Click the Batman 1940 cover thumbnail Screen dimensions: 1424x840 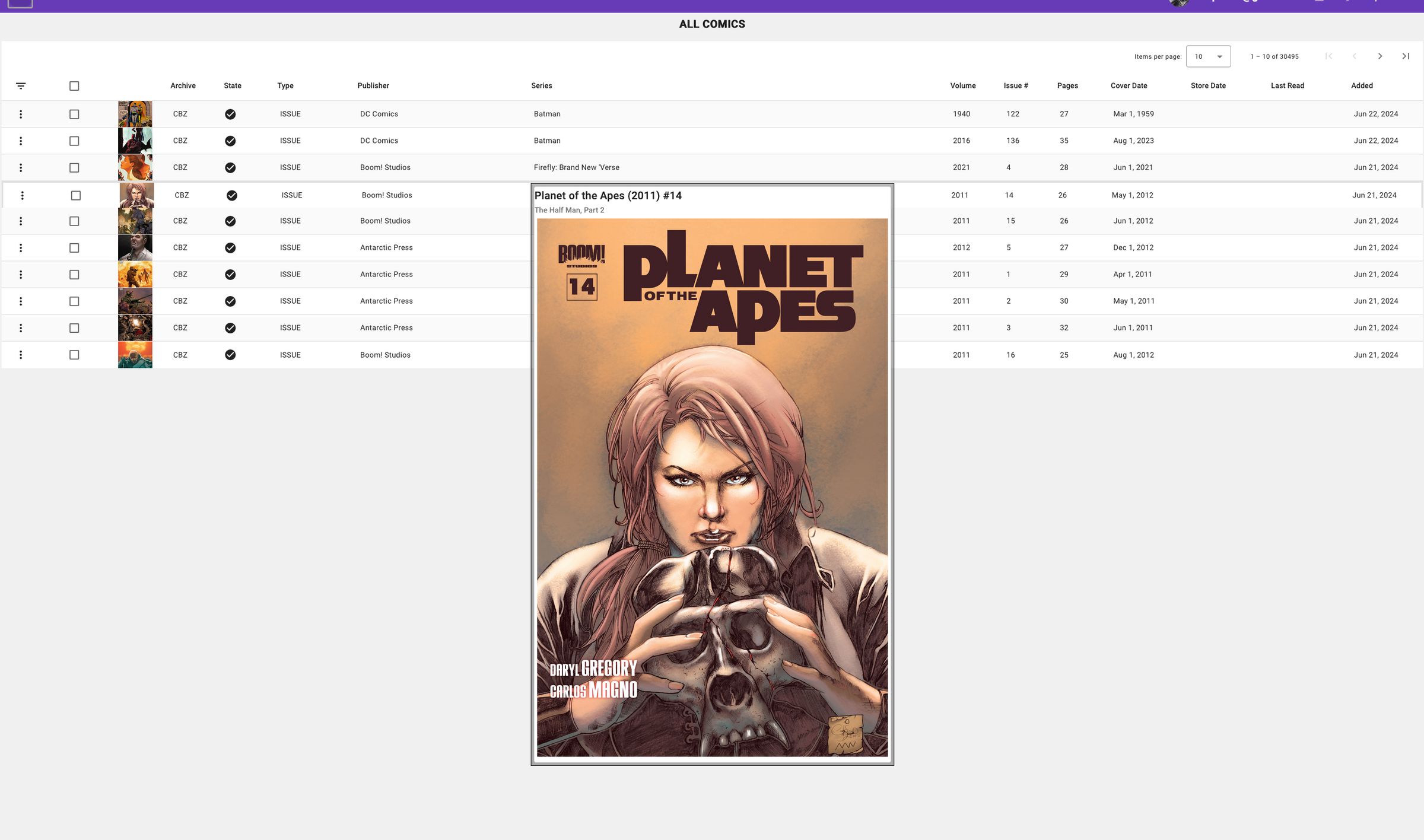[135, 114]
